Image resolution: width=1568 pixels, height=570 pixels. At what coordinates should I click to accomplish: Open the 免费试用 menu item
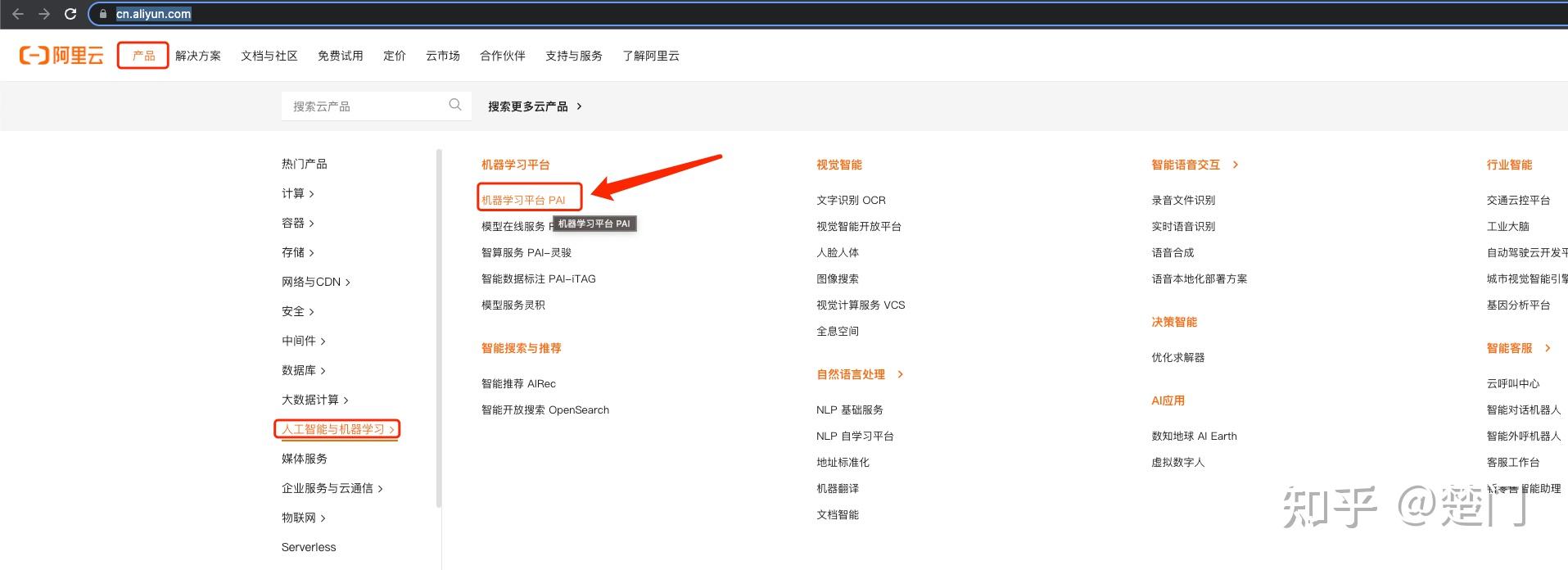pos(341,56)
